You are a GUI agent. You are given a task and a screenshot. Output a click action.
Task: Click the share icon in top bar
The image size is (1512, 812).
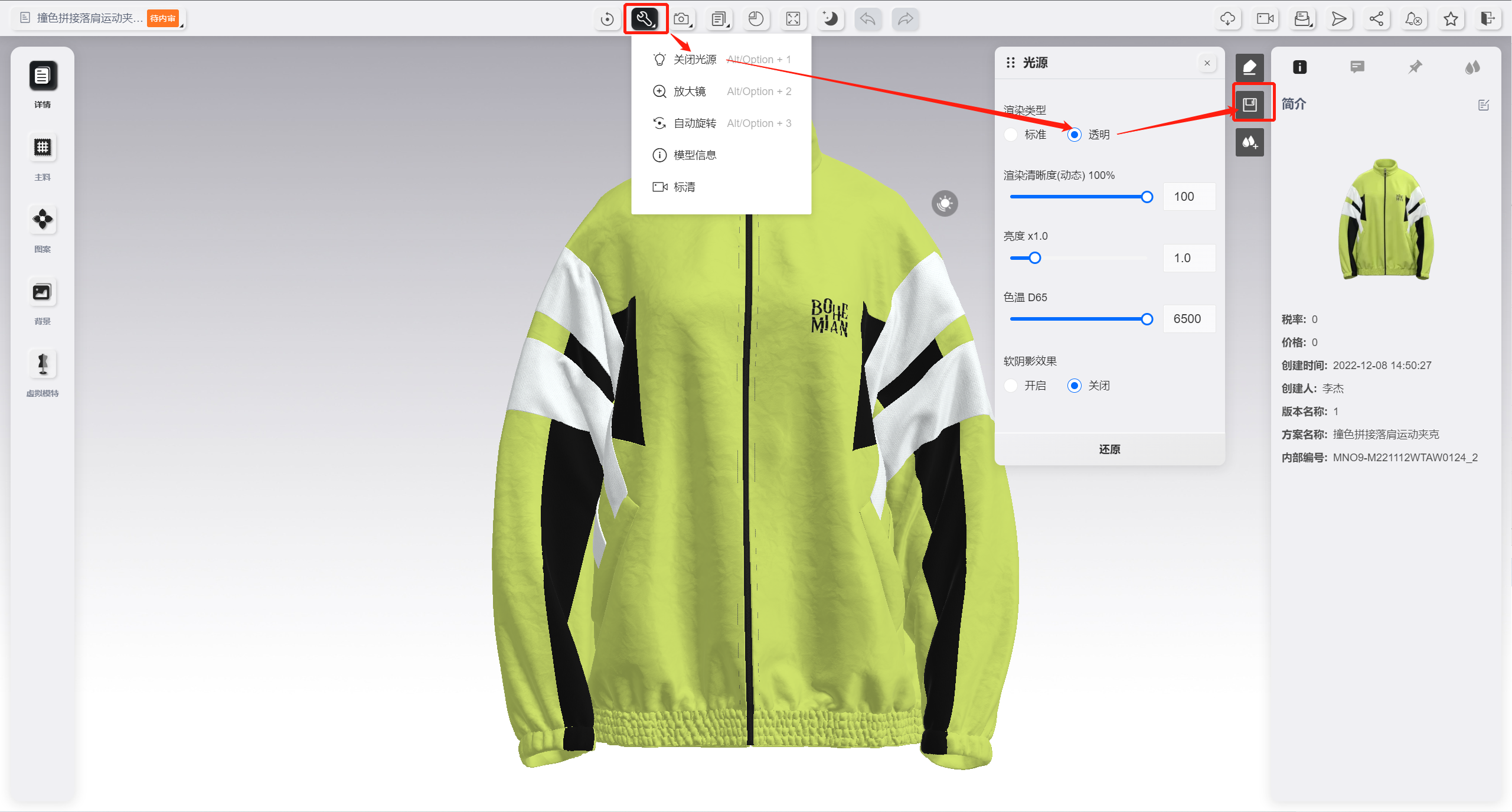coord(1376,19)
